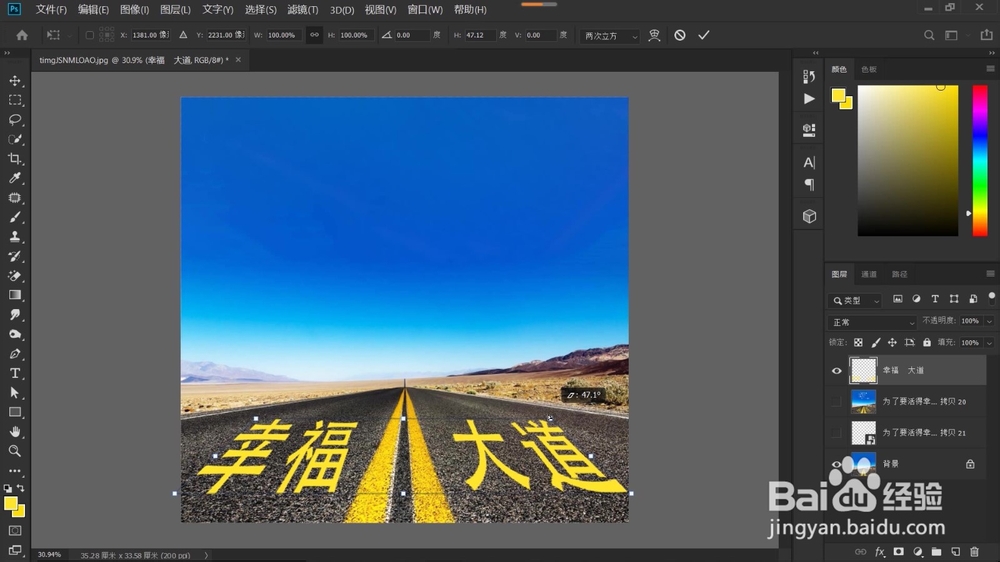Click the rotation angle input field

pyautogui.click(x=411, y=35)
